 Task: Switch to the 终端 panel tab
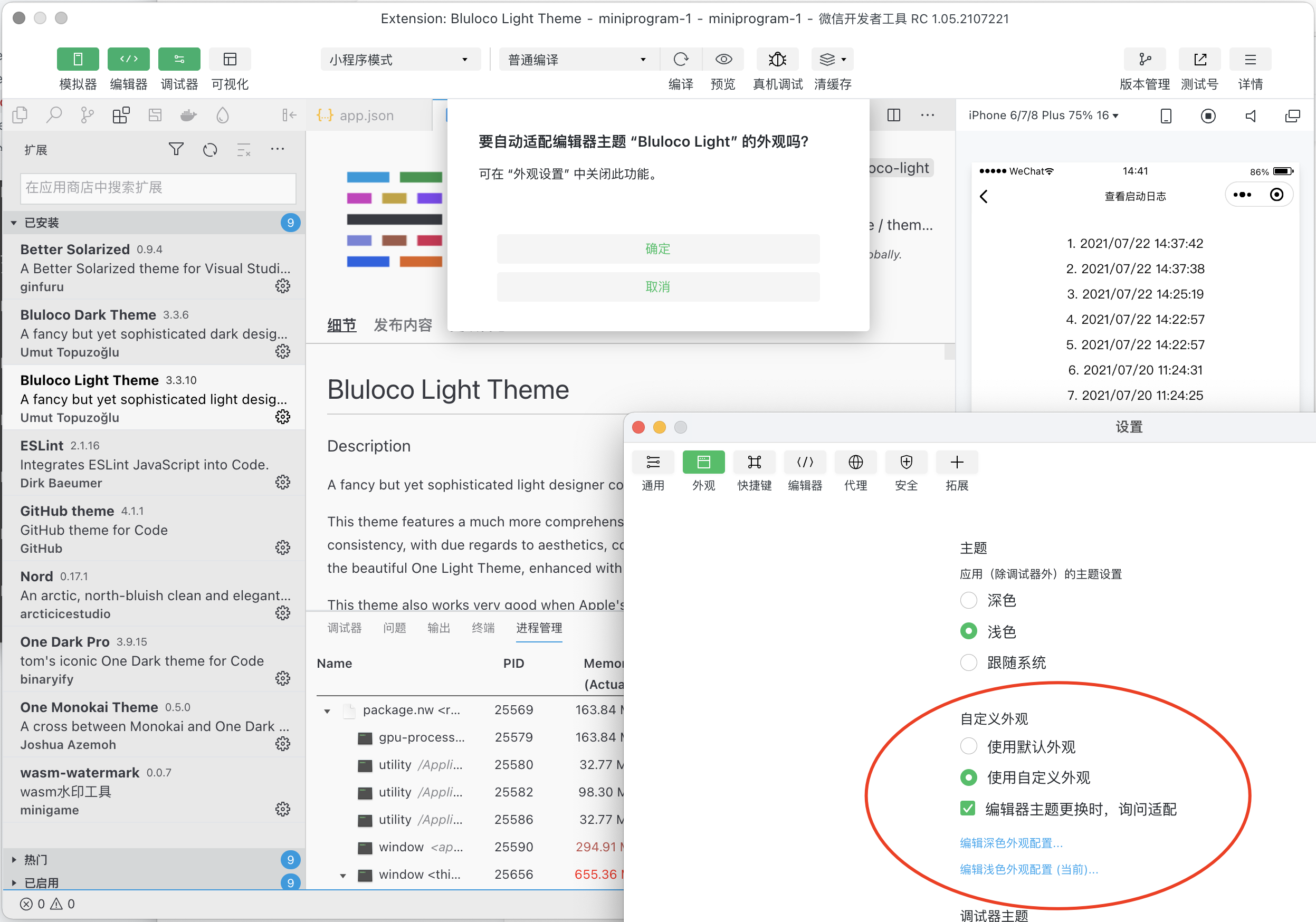pos(483,628)
